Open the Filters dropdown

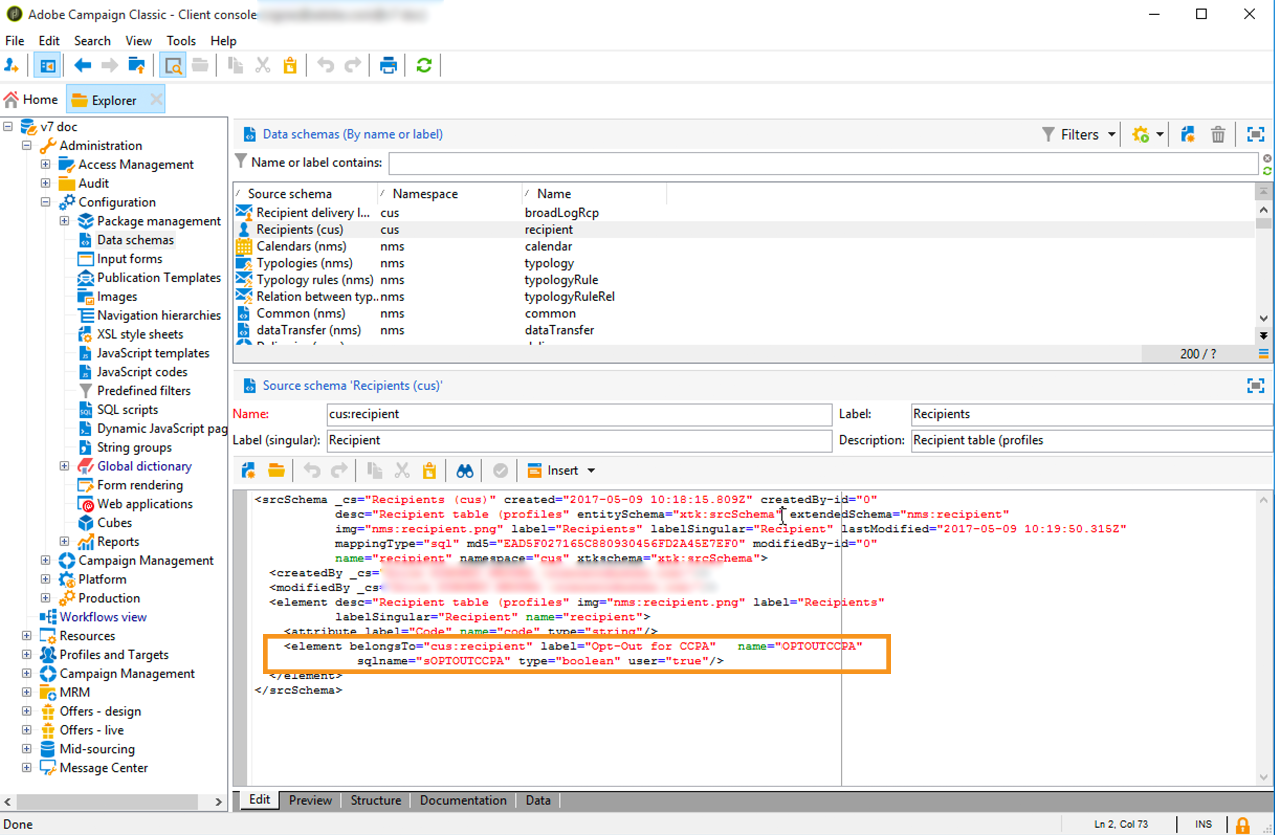tap(1079, 135)
